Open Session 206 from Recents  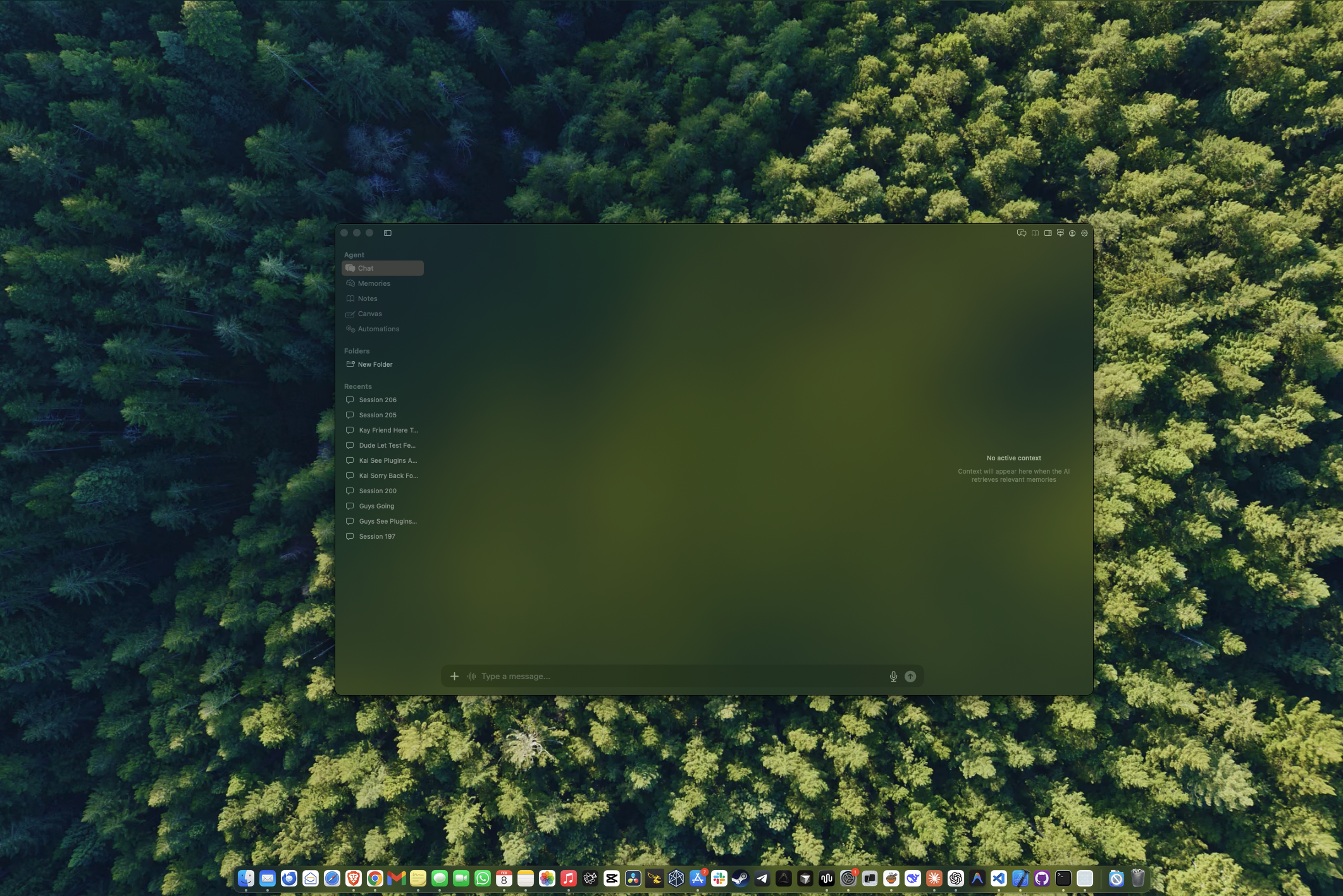[x=378, y=400]
